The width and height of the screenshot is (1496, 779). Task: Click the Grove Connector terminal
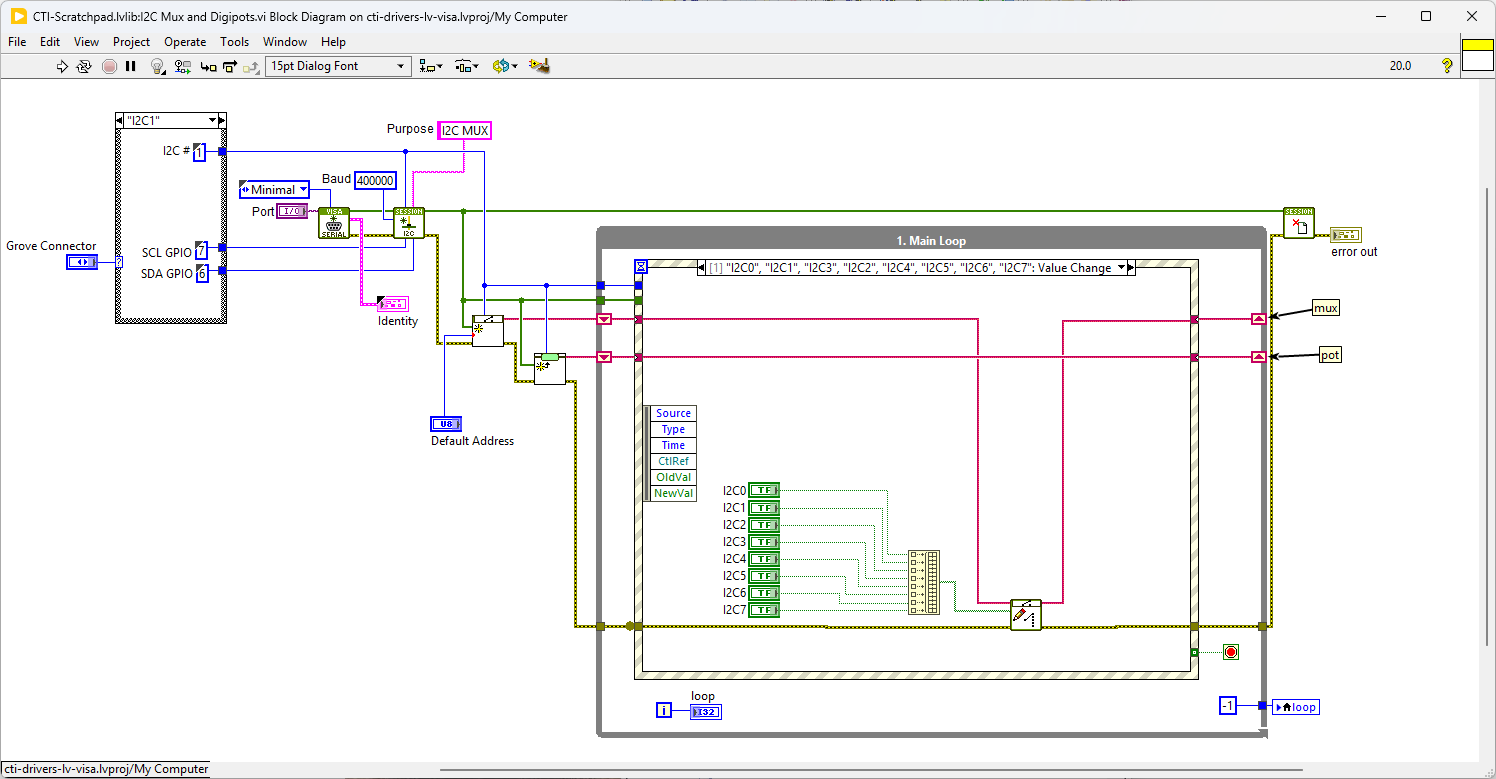[x=82, y=262]
